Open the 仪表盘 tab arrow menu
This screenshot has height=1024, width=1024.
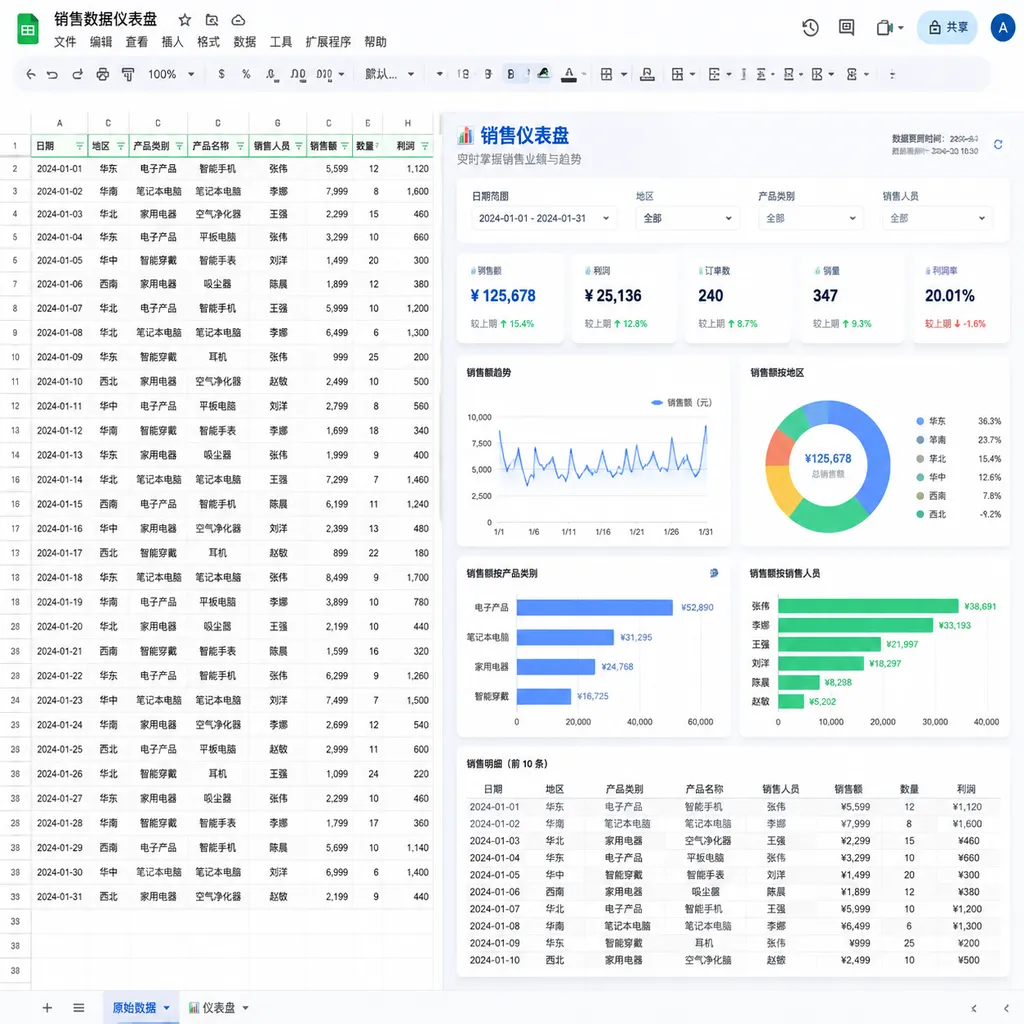tap(246, 1008)
